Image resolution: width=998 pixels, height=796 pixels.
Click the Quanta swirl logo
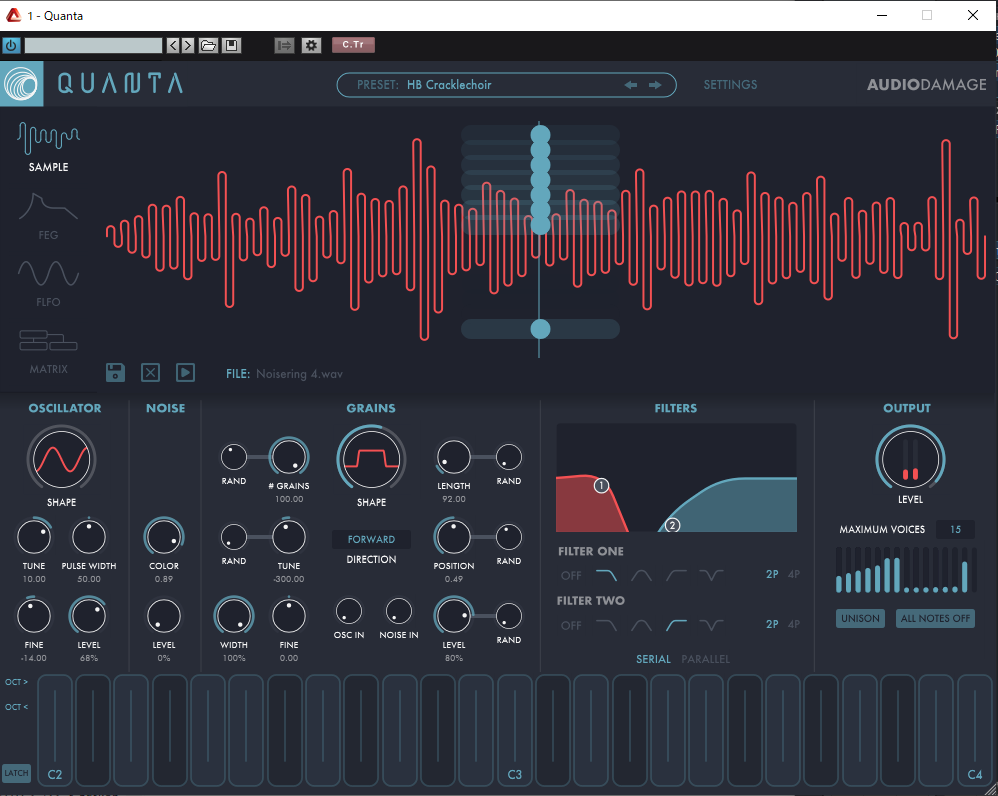coord(22,84)
